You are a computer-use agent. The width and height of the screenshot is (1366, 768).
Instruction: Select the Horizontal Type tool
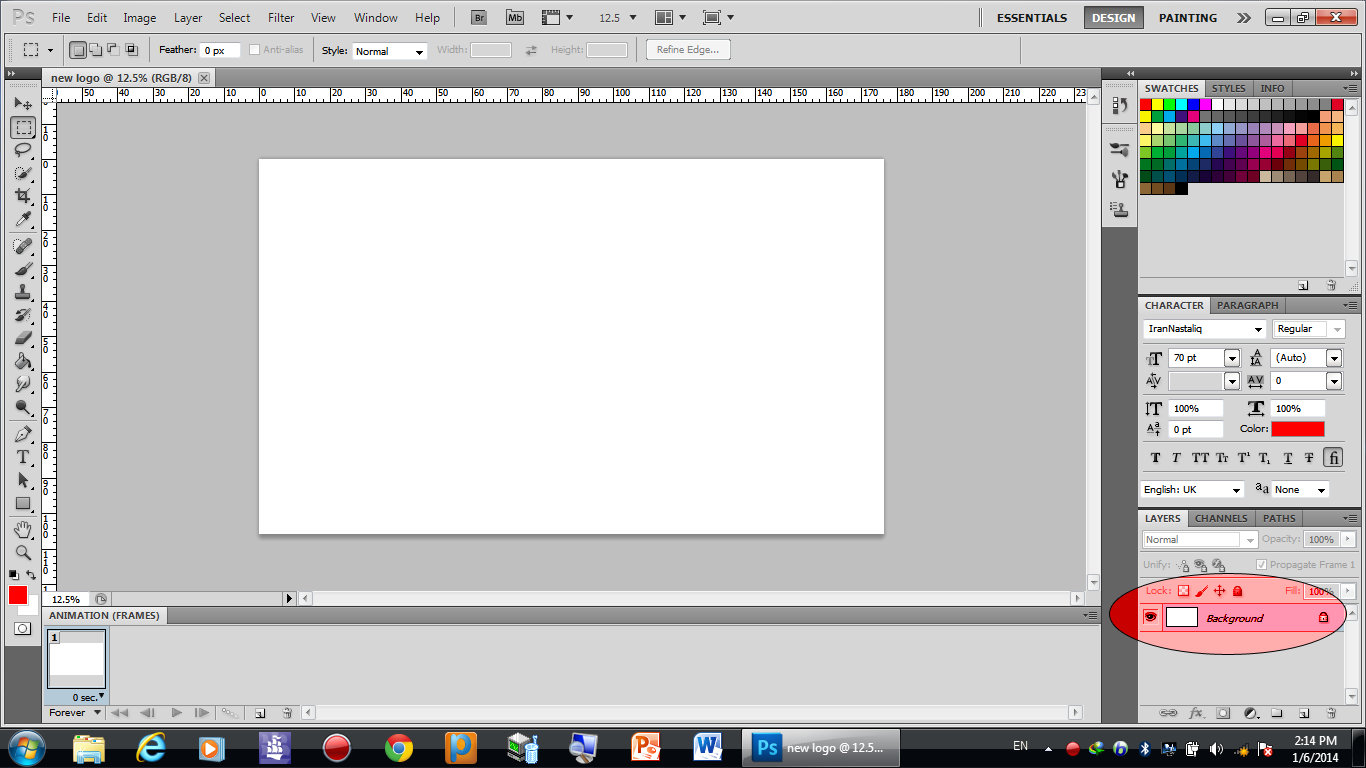[x=22, y=457]
